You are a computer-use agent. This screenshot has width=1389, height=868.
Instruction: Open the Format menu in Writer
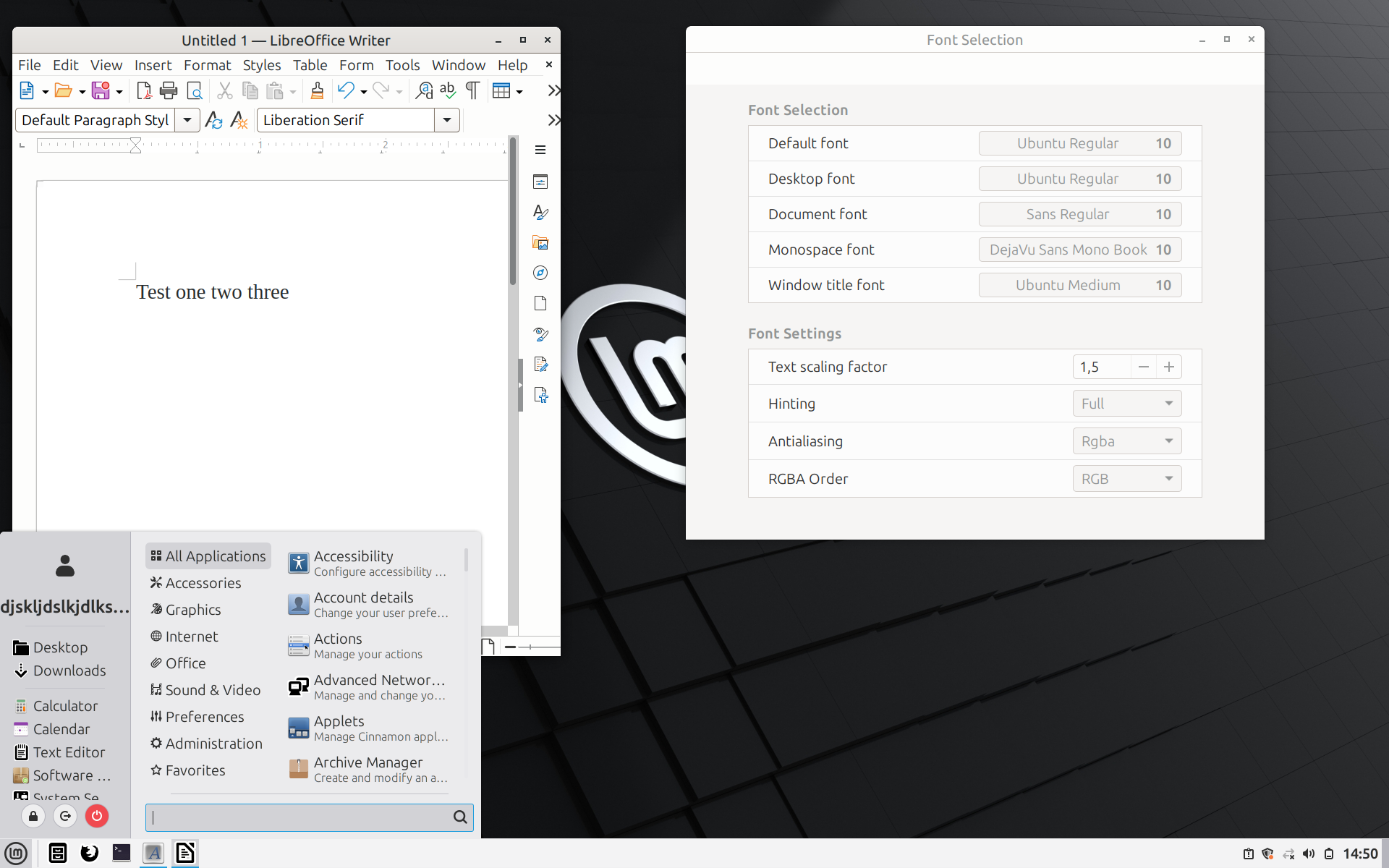pyautogui.click(x=208, y=65)
